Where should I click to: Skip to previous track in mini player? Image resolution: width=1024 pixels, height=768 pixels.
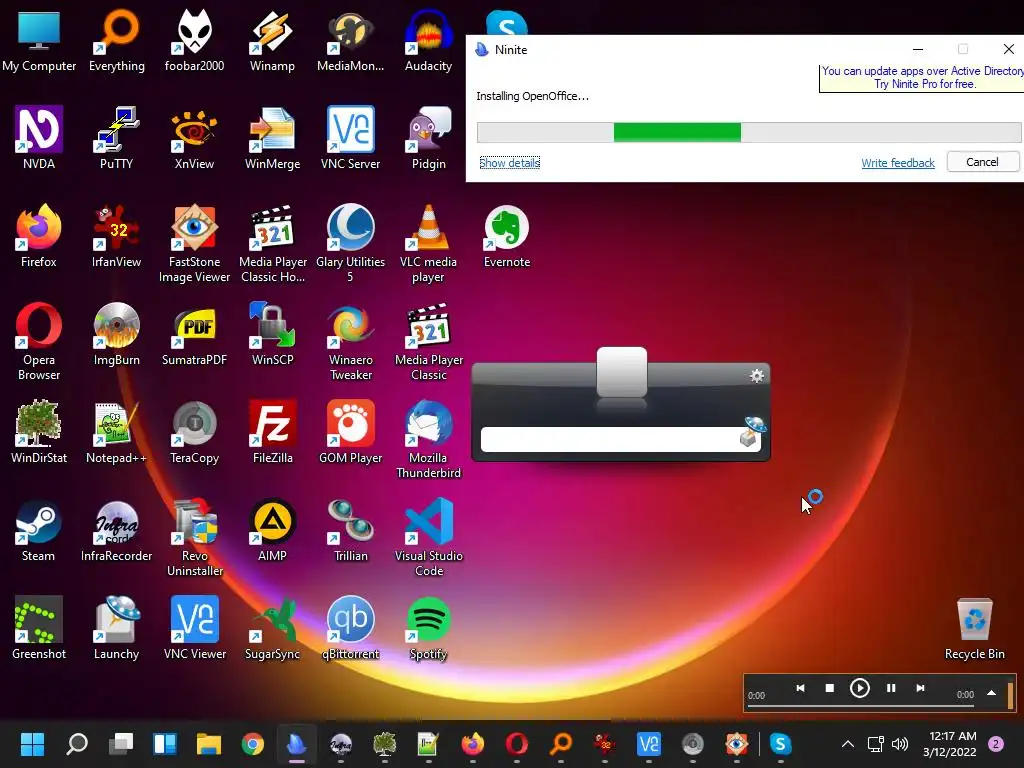pyautogui.click(x=800, y=688)
